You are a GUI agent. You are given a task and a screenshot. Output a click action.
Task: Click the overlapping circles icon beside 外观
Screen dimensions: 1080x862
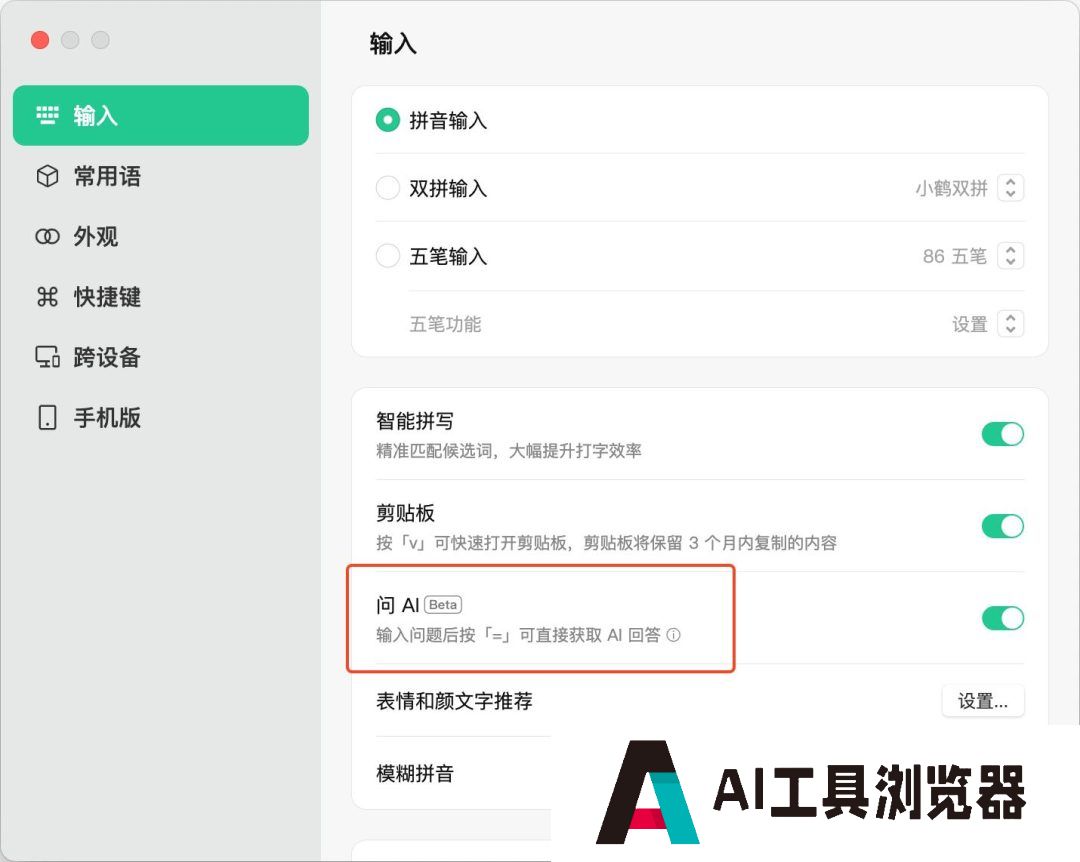(47, 237)
